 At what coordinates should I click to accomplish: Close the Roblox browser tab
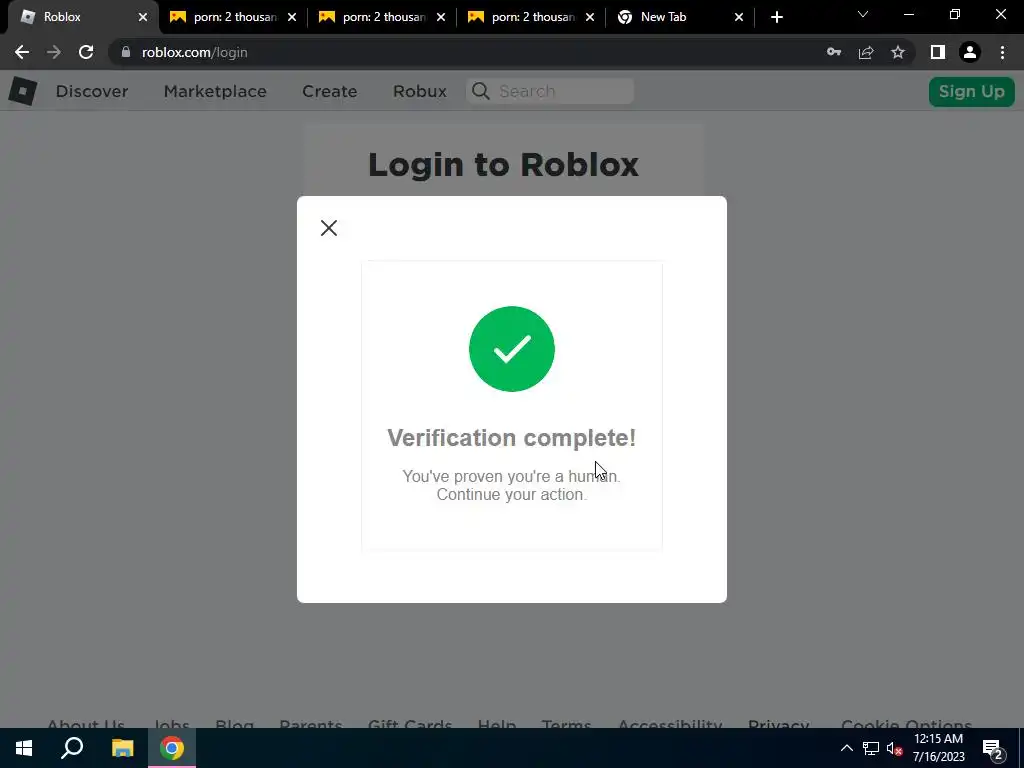tap(143, 17)
